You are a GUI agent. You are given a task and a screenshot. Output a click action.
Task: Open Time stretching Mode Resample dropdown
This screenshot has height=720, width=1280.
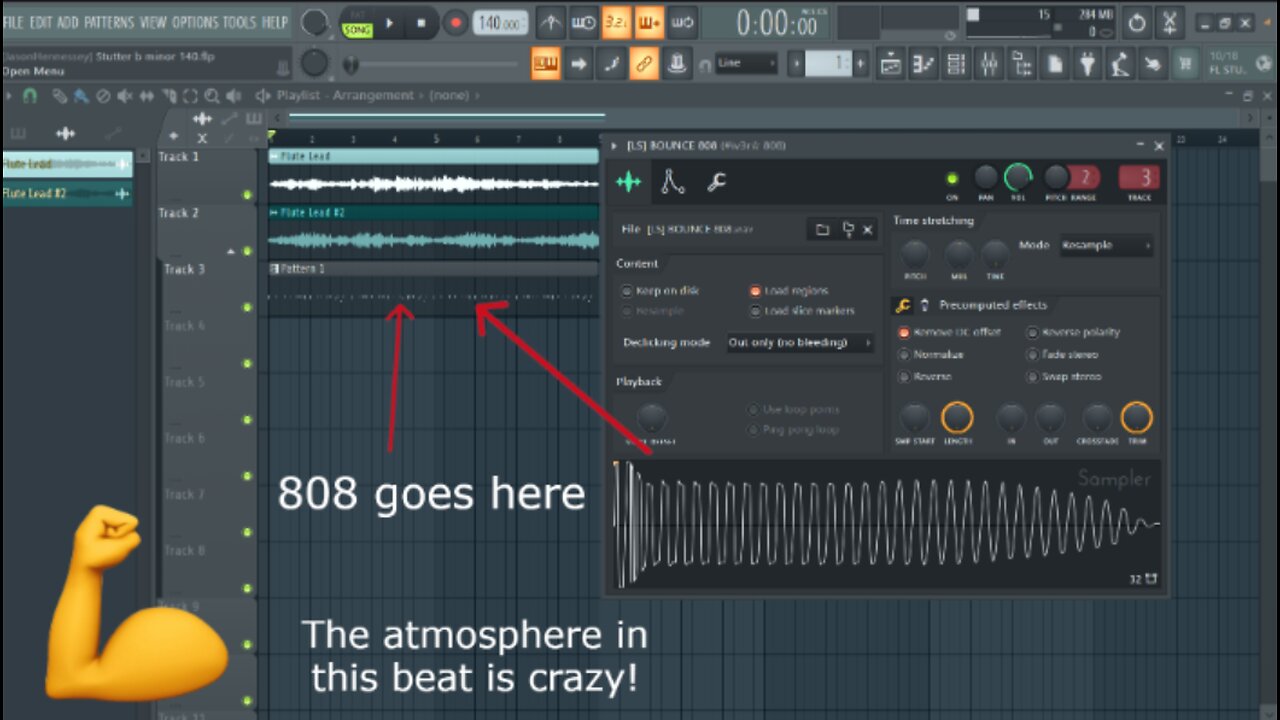point(1106,245)
